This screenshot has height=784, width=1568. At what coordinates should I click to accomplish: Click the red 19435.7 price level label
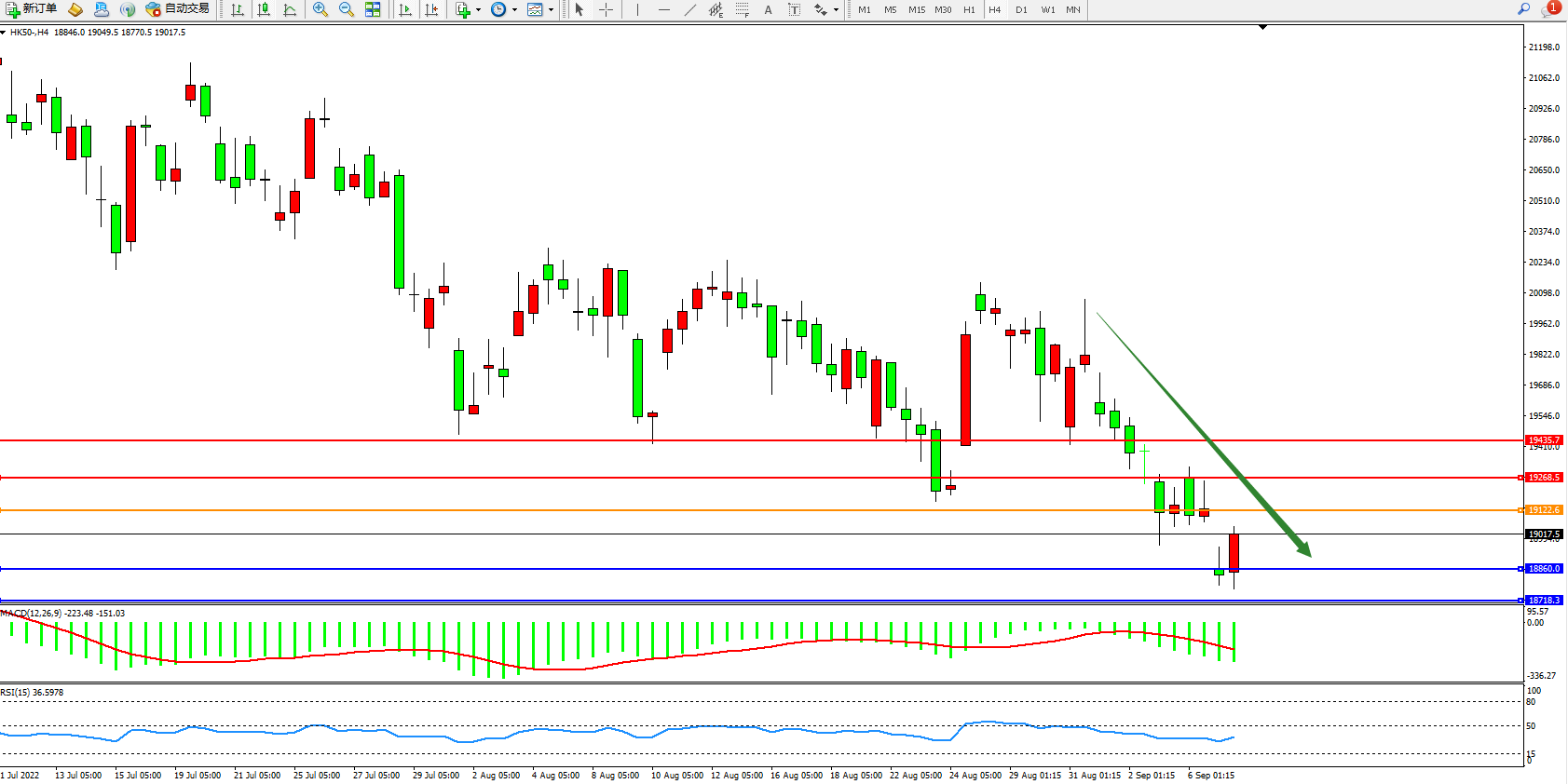[1544, 440]
